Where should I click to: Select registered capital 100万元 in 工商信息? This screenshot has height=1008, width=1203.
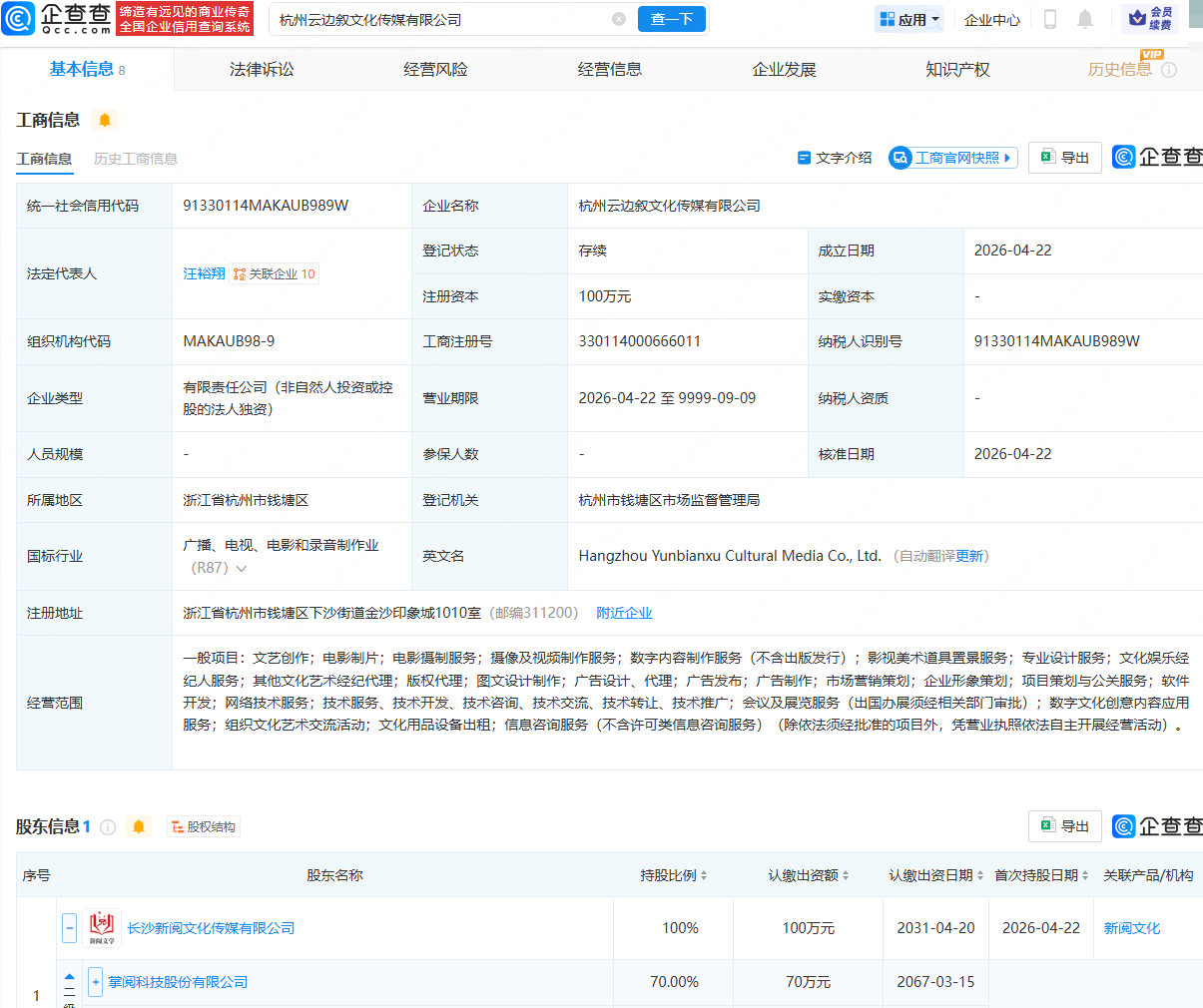pyautogui.click(x=605, y=296)
